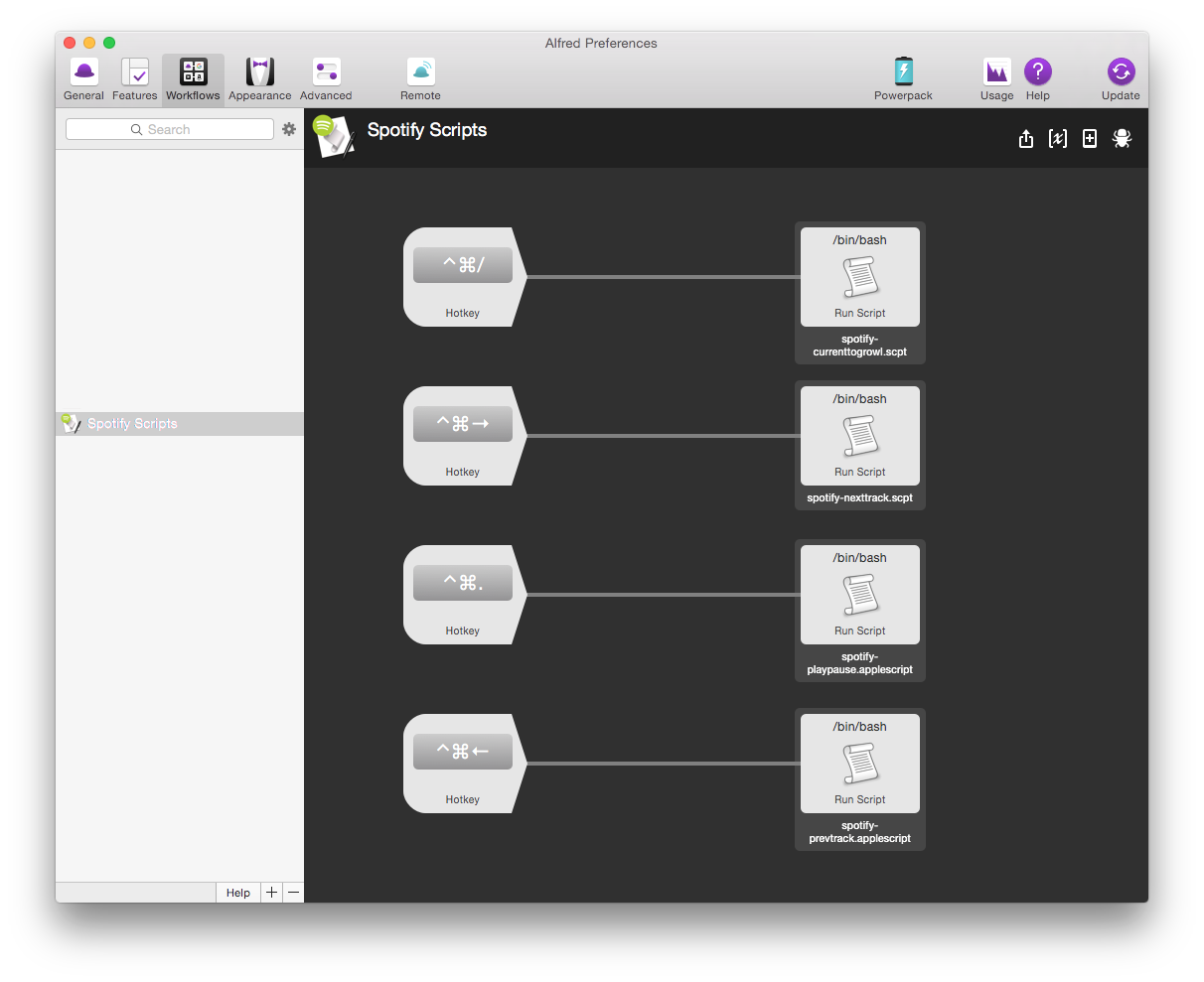The height and width of the screenshot is (982, 1204).
Task: Click the Spotify Scripts workflow title
Action: (427, 130)
